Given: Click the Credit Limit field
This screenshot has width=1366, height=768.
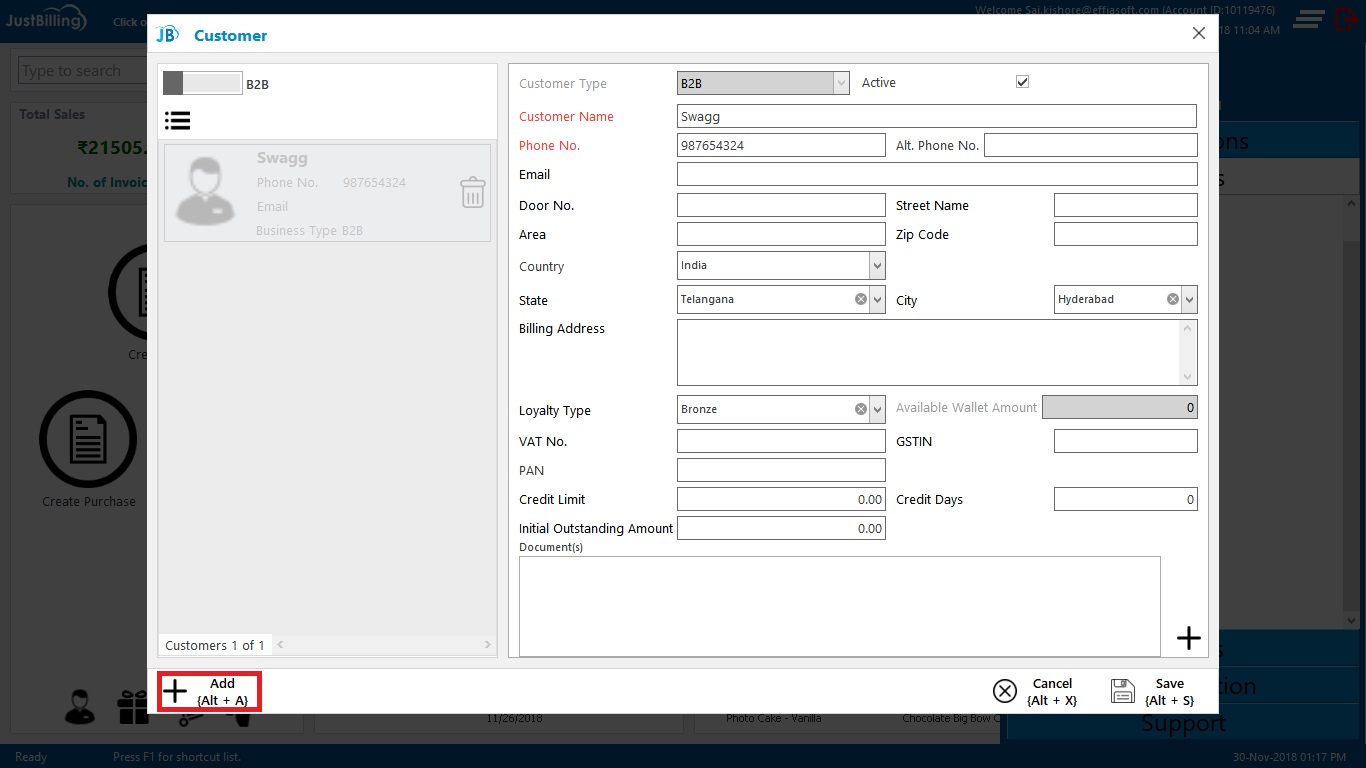Looking at the screenshot, I should pos(781,499).
